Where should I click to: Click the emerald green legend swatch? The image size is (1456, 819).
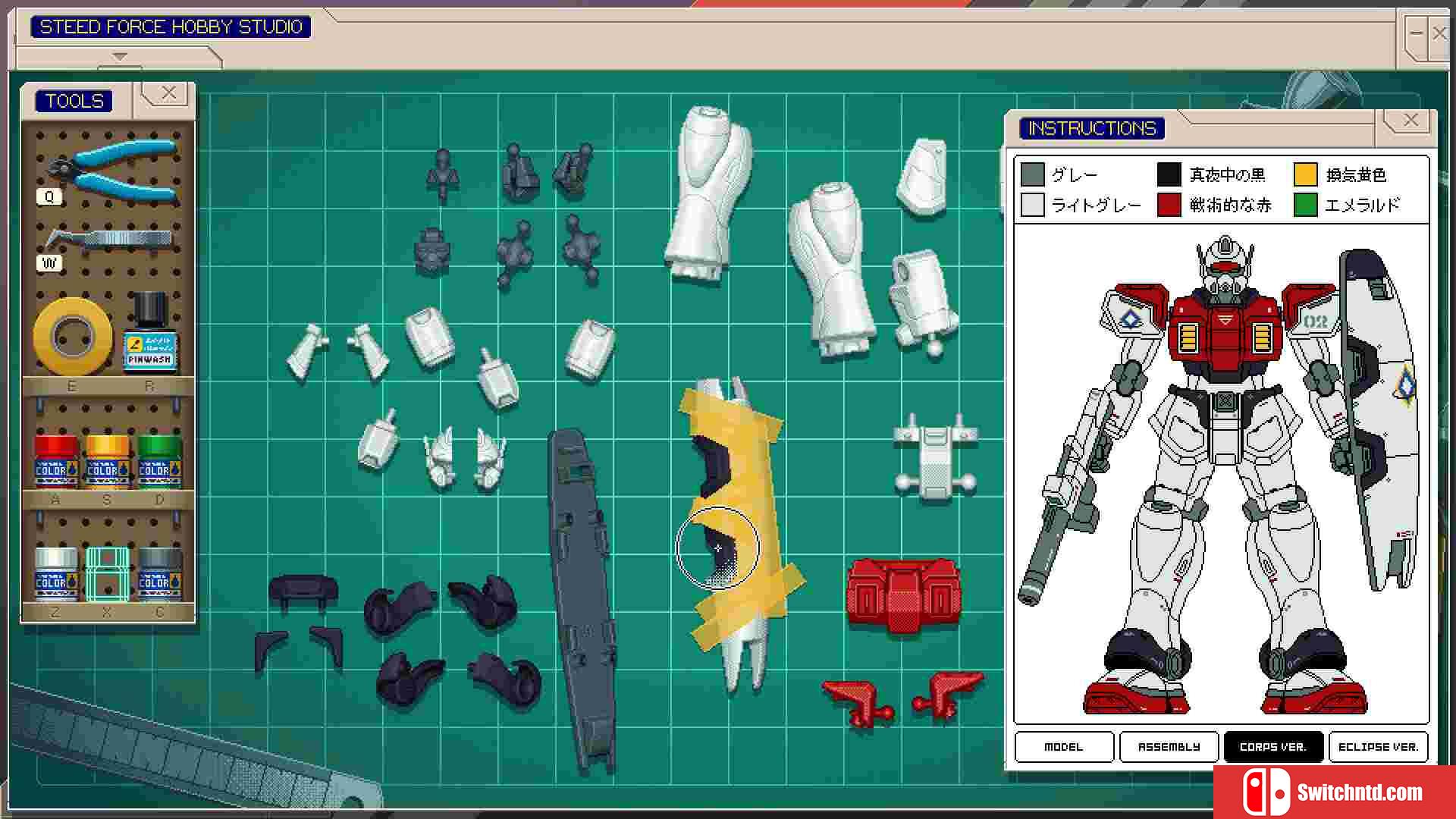pos(1305,205)
